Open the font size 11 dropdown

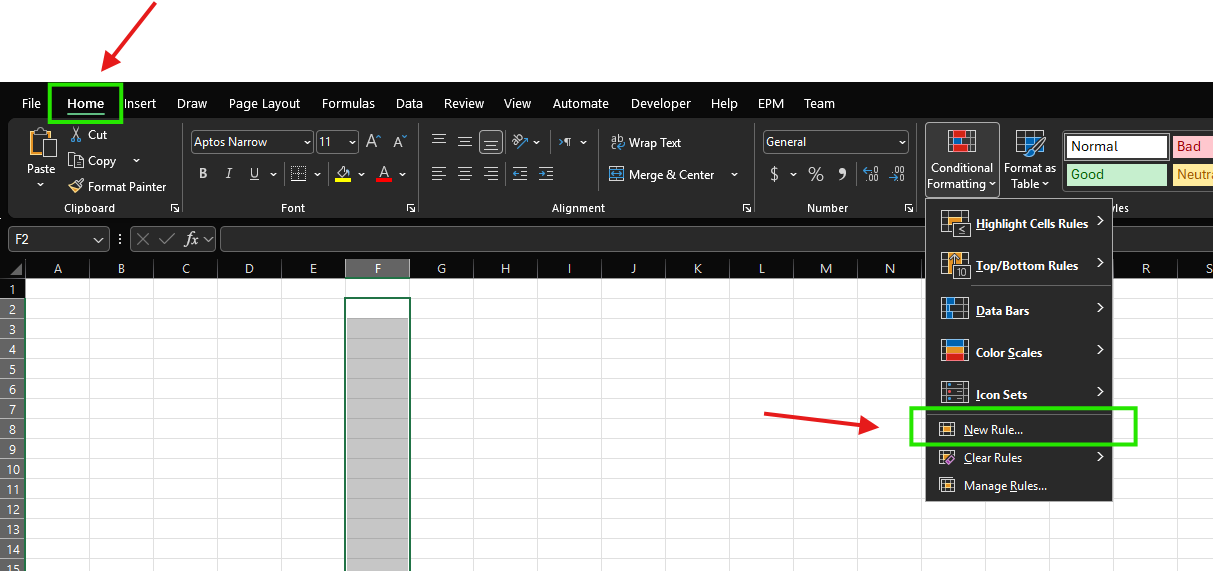pyautogui.click(x=352, y=142)
